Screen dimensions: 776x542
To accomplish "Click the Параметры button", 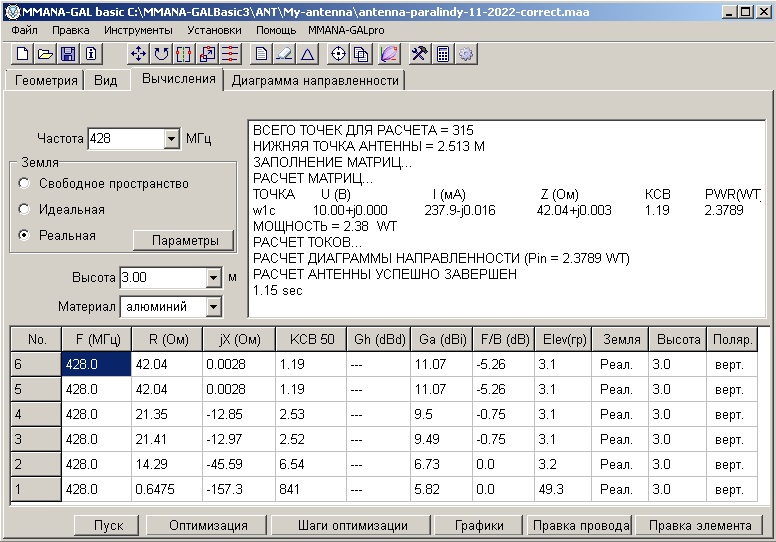I will 184,241.
